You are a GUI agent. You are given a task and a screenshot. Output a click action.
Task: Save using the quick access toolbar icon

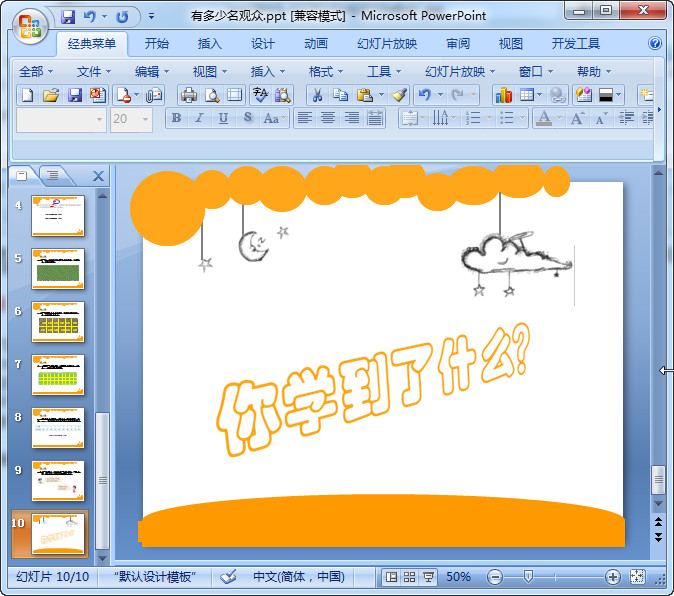pos(68,17)
